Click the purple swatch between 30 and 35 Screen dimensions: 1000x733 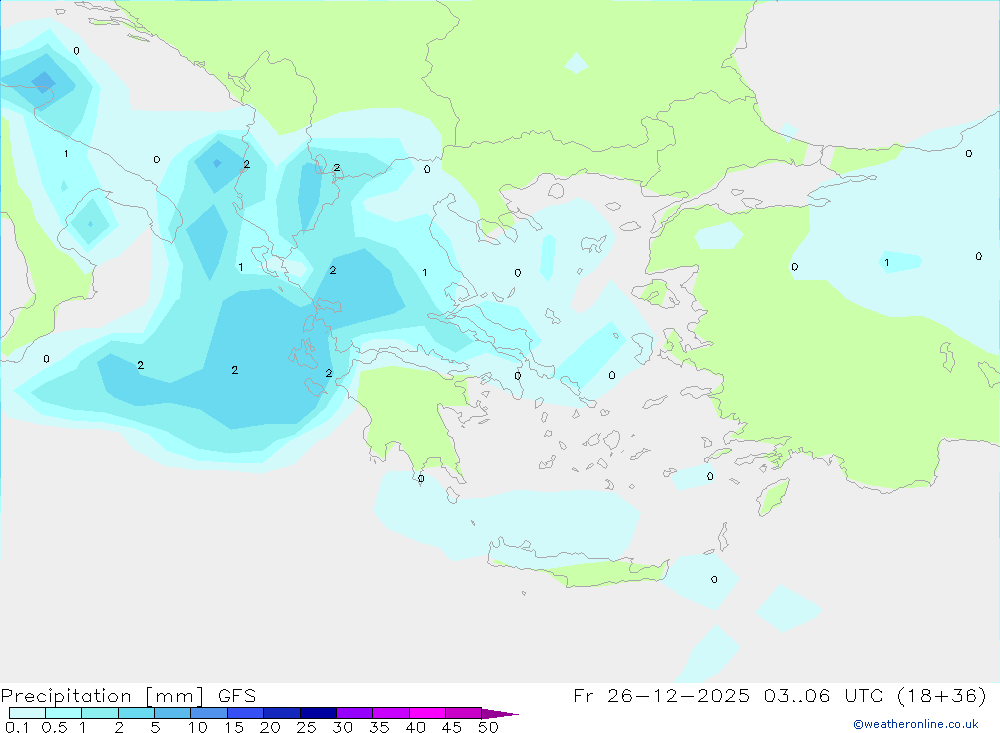coord(354,713)
